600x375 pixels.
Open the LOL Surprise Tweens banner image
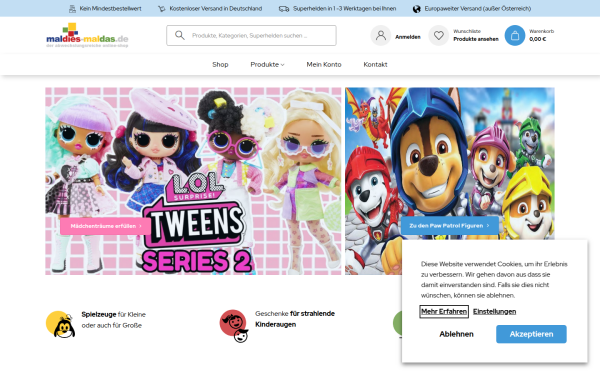(x=193, y=181)
